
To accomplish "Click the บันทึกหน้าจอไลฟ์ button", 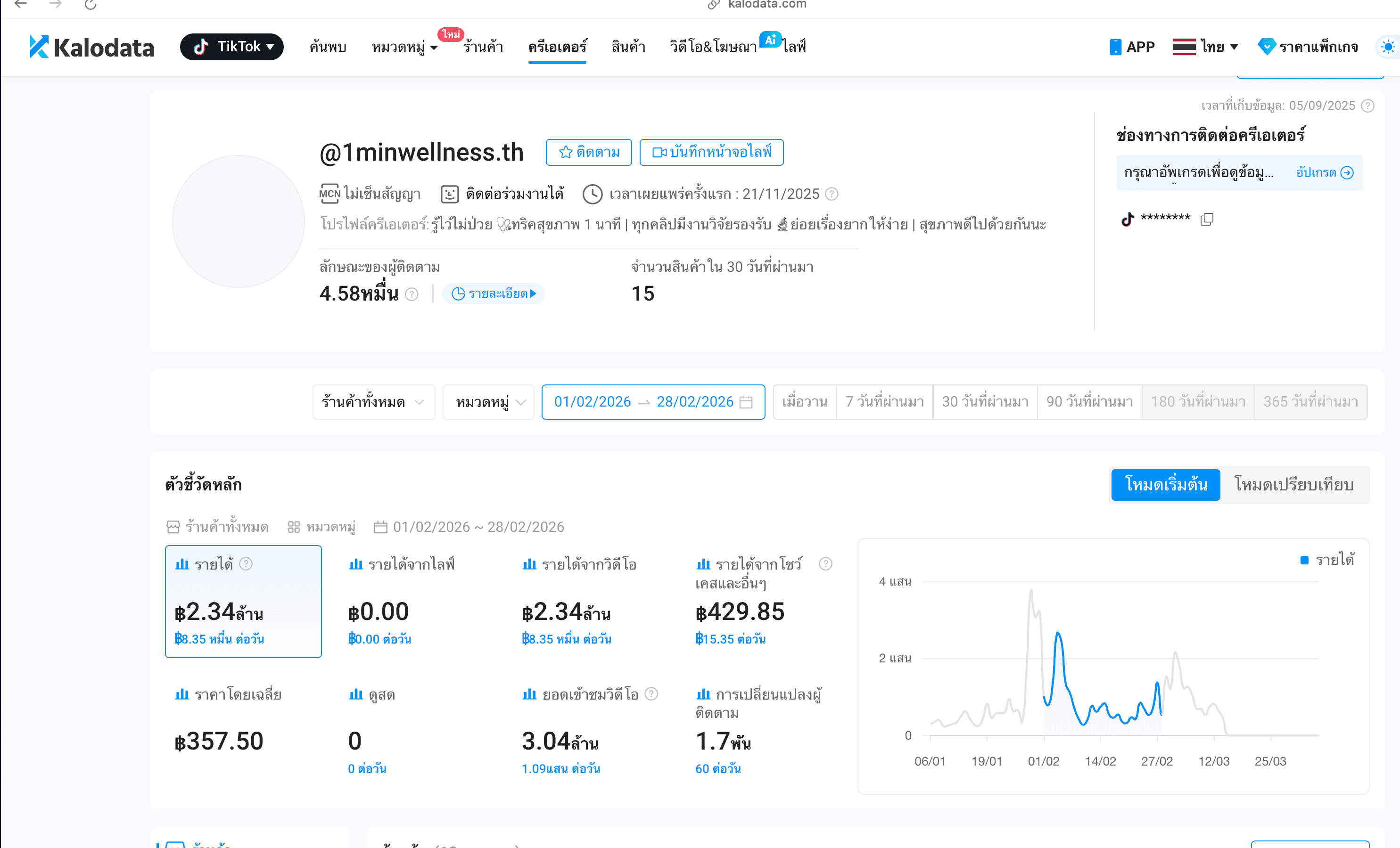I will 711,152.
